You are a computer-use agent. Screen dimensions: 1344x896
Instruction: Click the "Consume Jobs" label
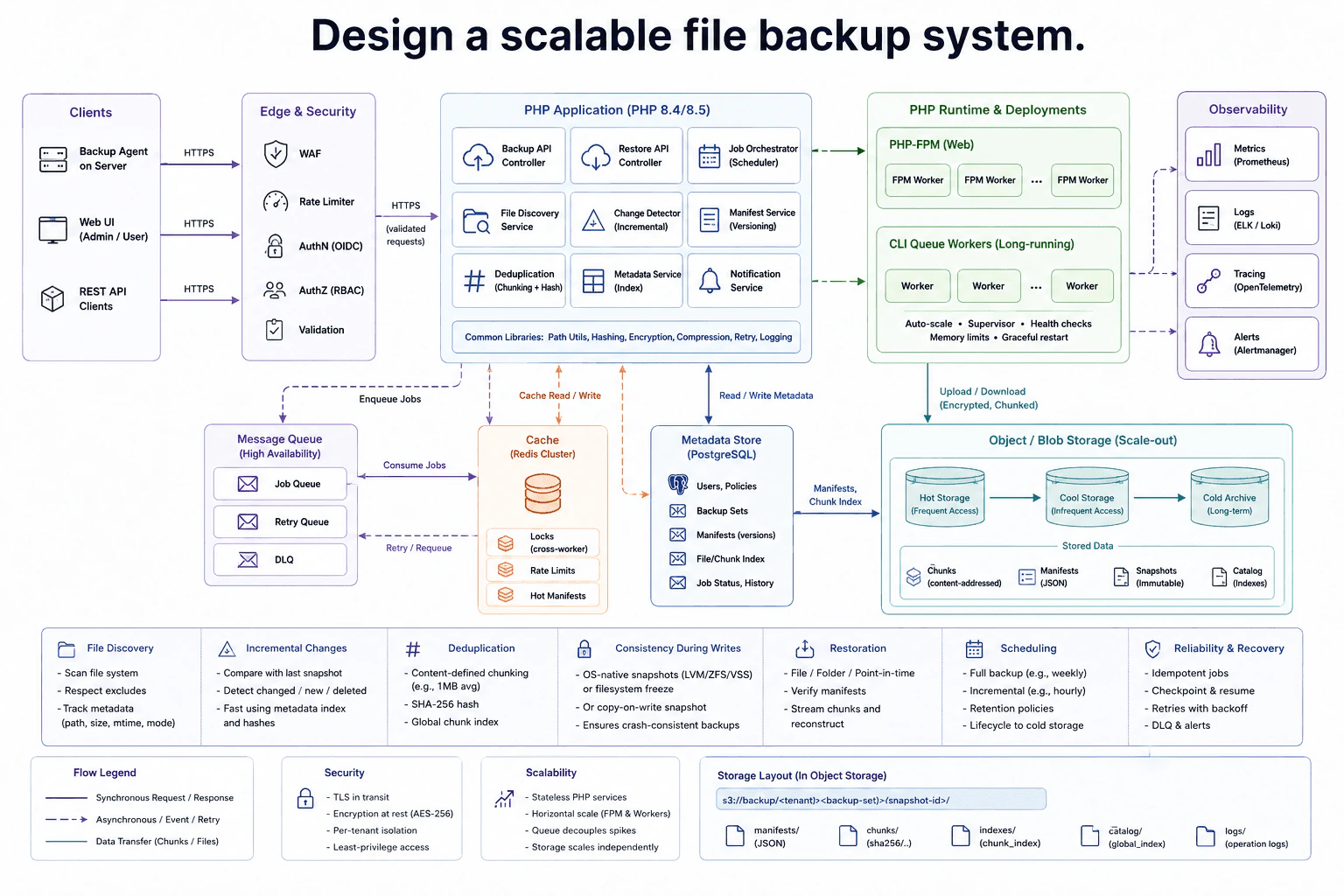pyautogui.click(x=415, y=465)
